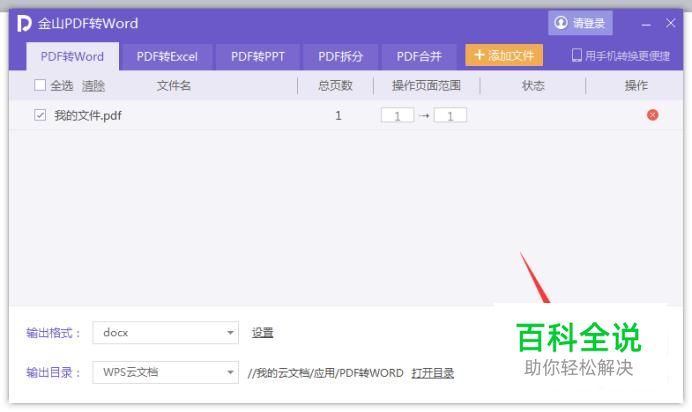Click the 总页数 column header
Screen dimensions: 692x412
click(335, 86)
